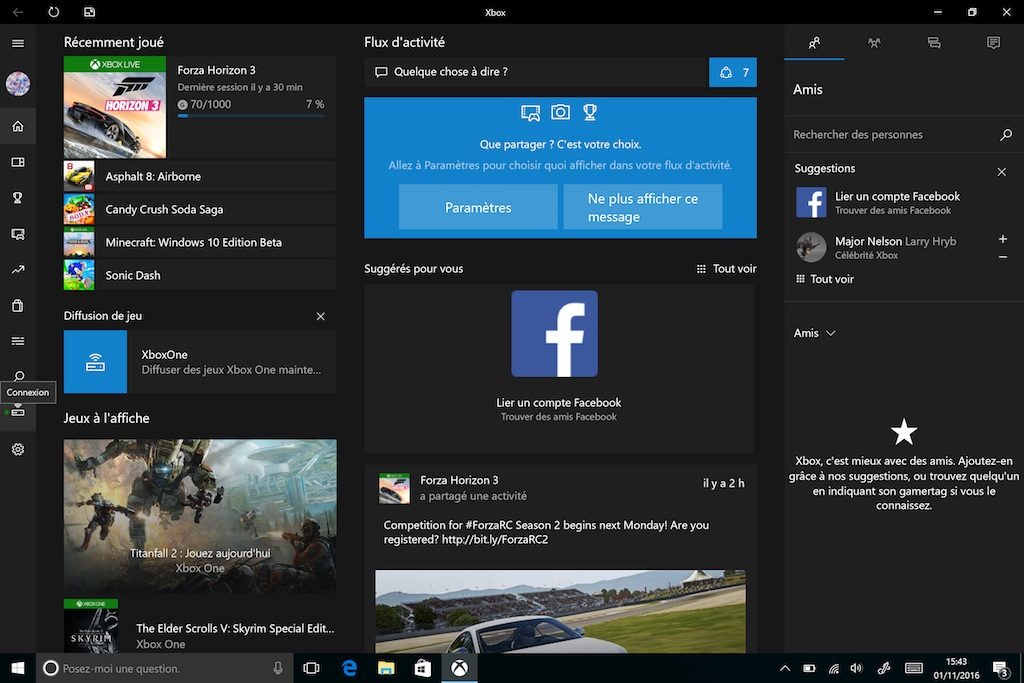This screenshot has height=683, width=1024.
Task: Open Game DVR sidebar icon
Action: (x=18, y=234)
